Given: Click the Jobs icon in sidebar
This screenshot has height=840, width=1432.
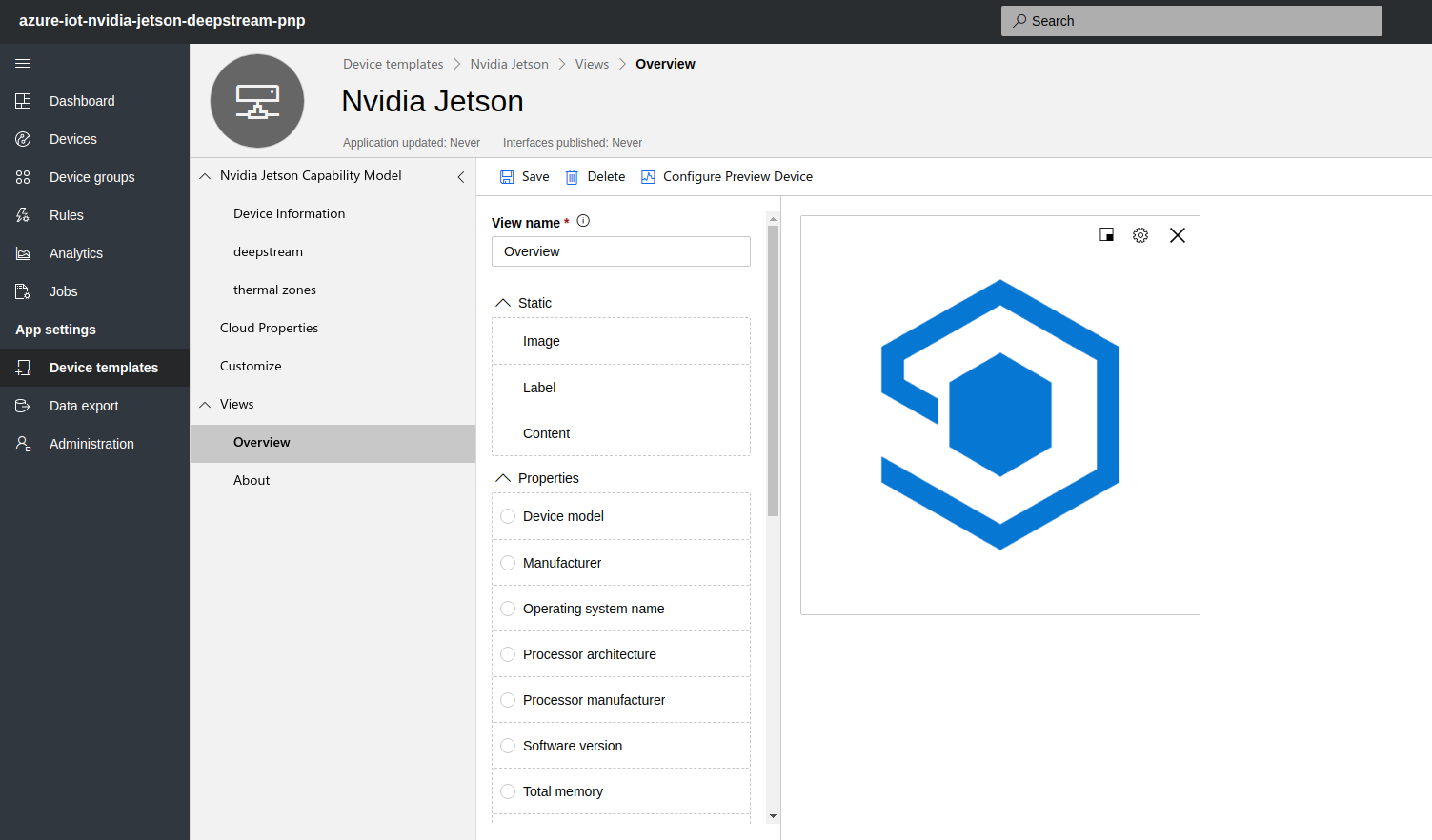Looking at the screenshot, I should point(23,291).
